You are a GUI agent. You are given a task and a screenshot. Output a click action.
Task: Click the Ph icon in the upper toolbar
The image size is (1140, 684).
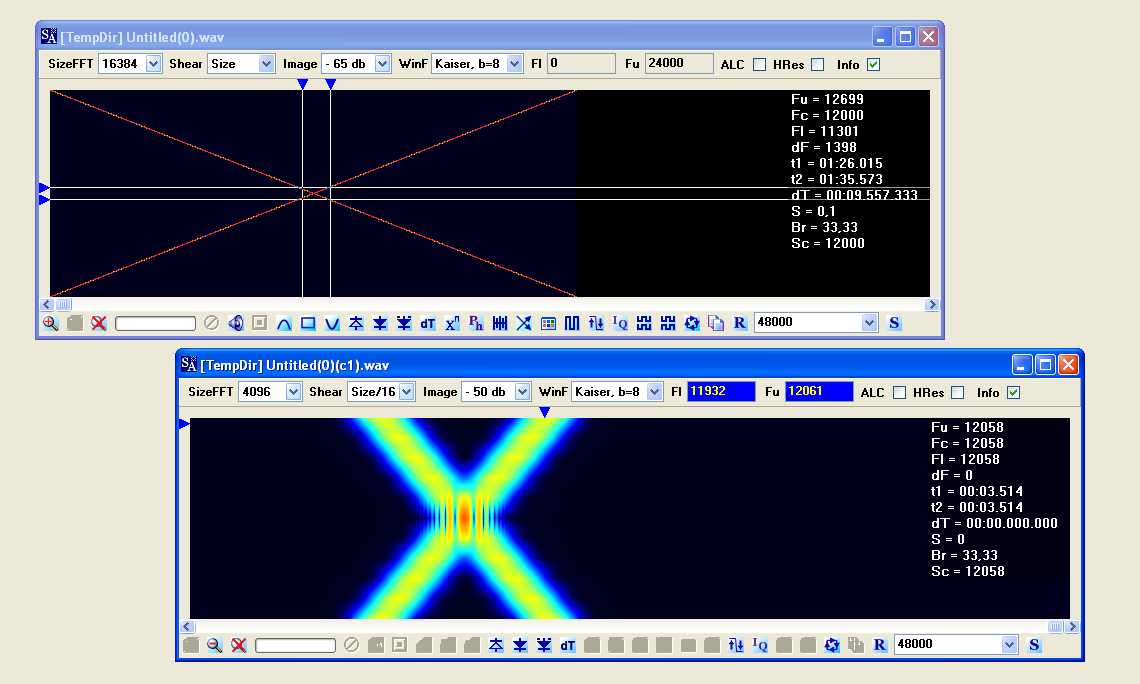click(476, 323)
